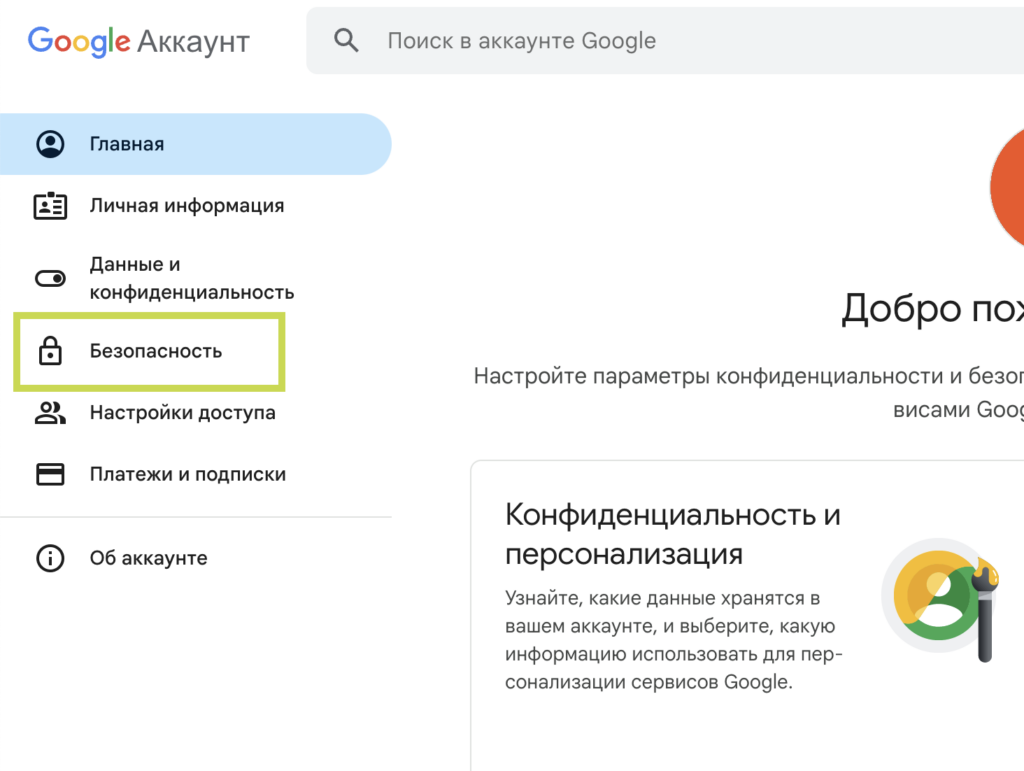Click the Главная profile circle icon
Image resolution: width=1024 pixels, height=771 pixels.
[x=50, y=144]
